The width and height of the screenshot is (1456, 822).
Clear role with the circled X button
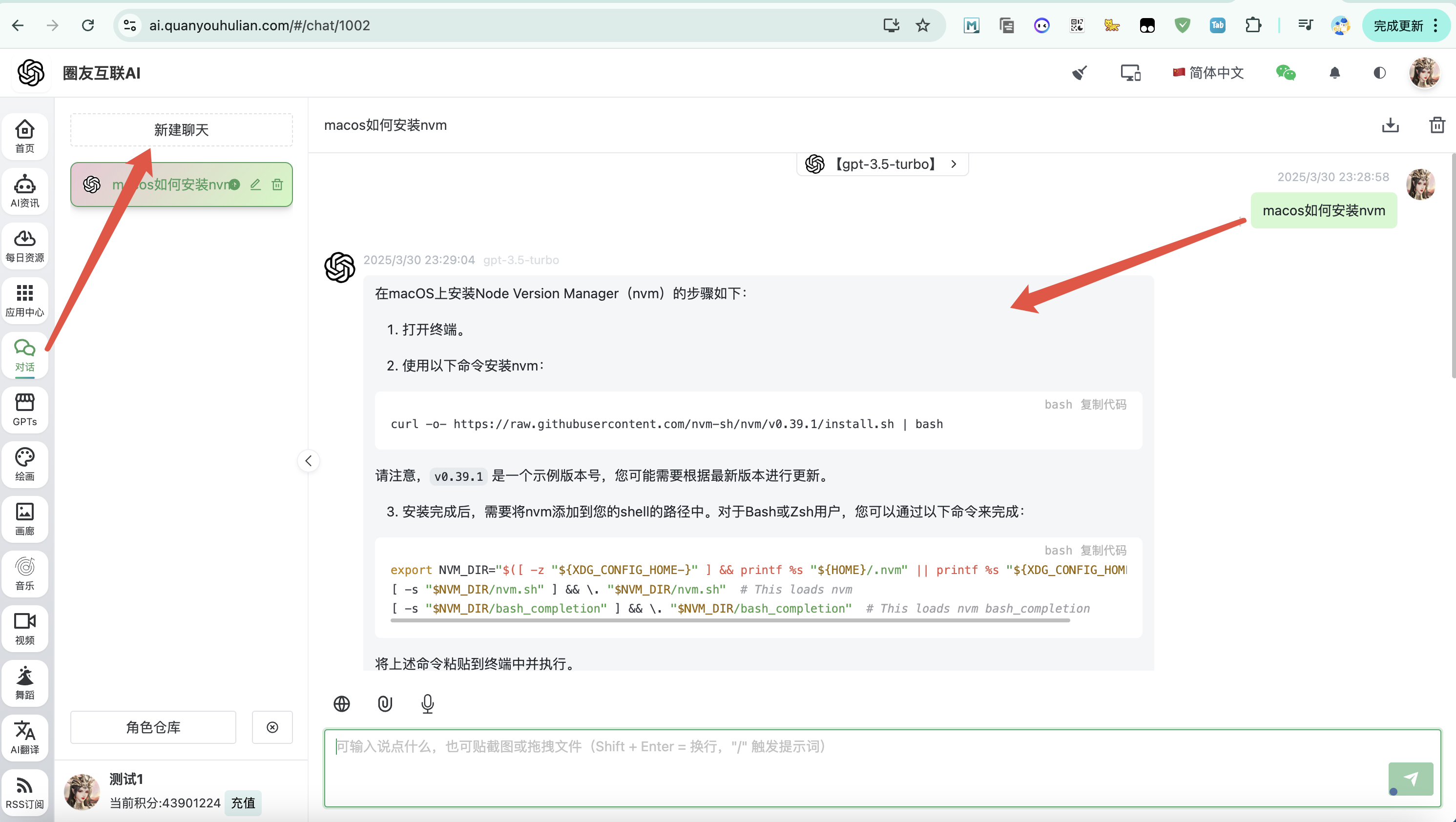point(272,727)
